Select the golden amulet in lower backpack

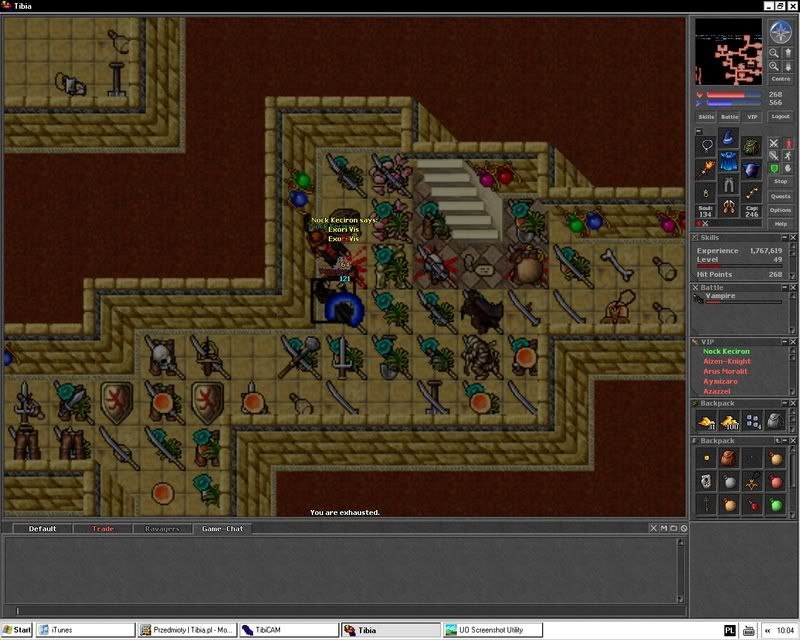[x=753, y=482]
